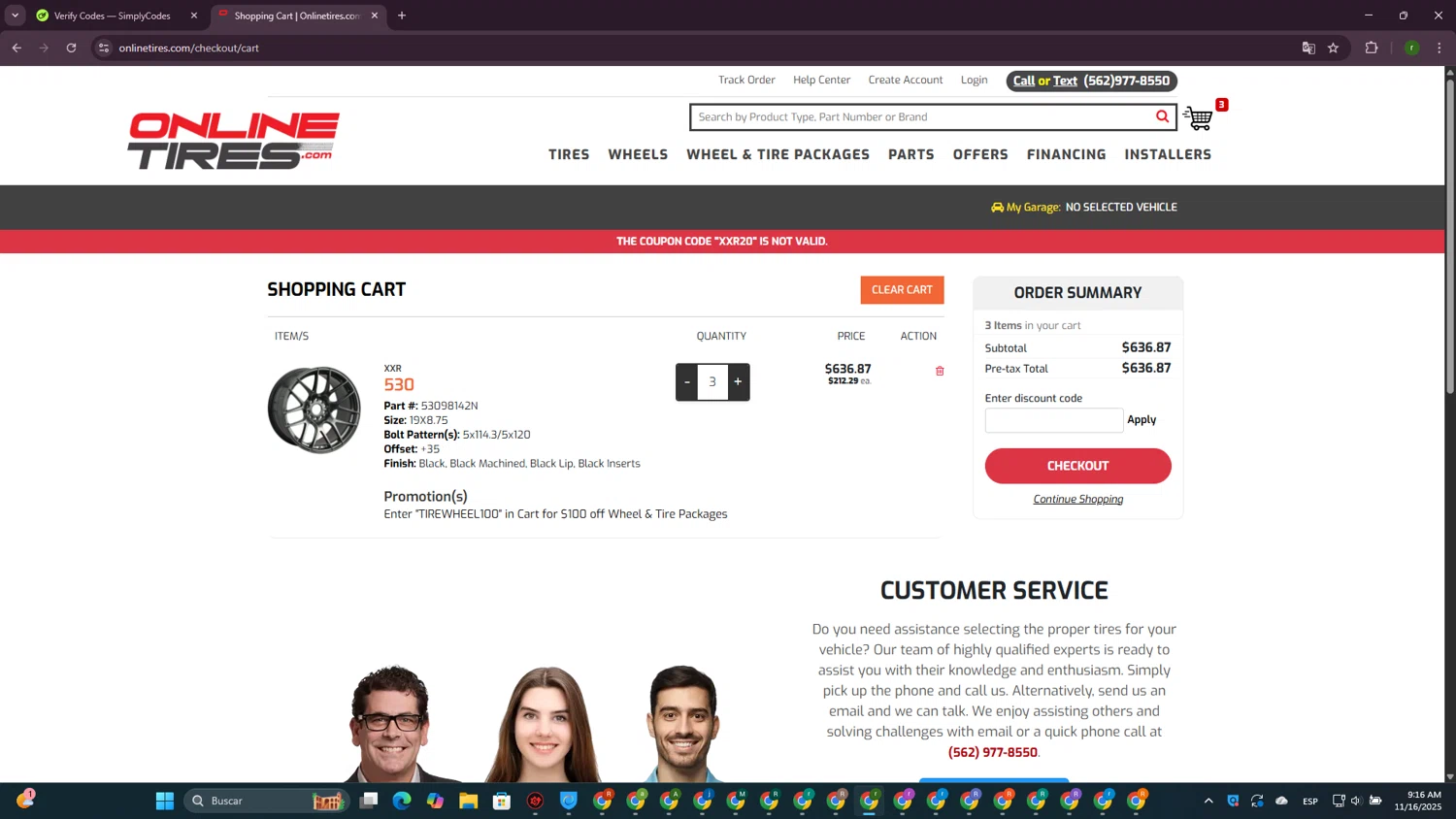
Task: Switch to Verify Codes — SimplyCodes tab
Action: coord(112,16)
